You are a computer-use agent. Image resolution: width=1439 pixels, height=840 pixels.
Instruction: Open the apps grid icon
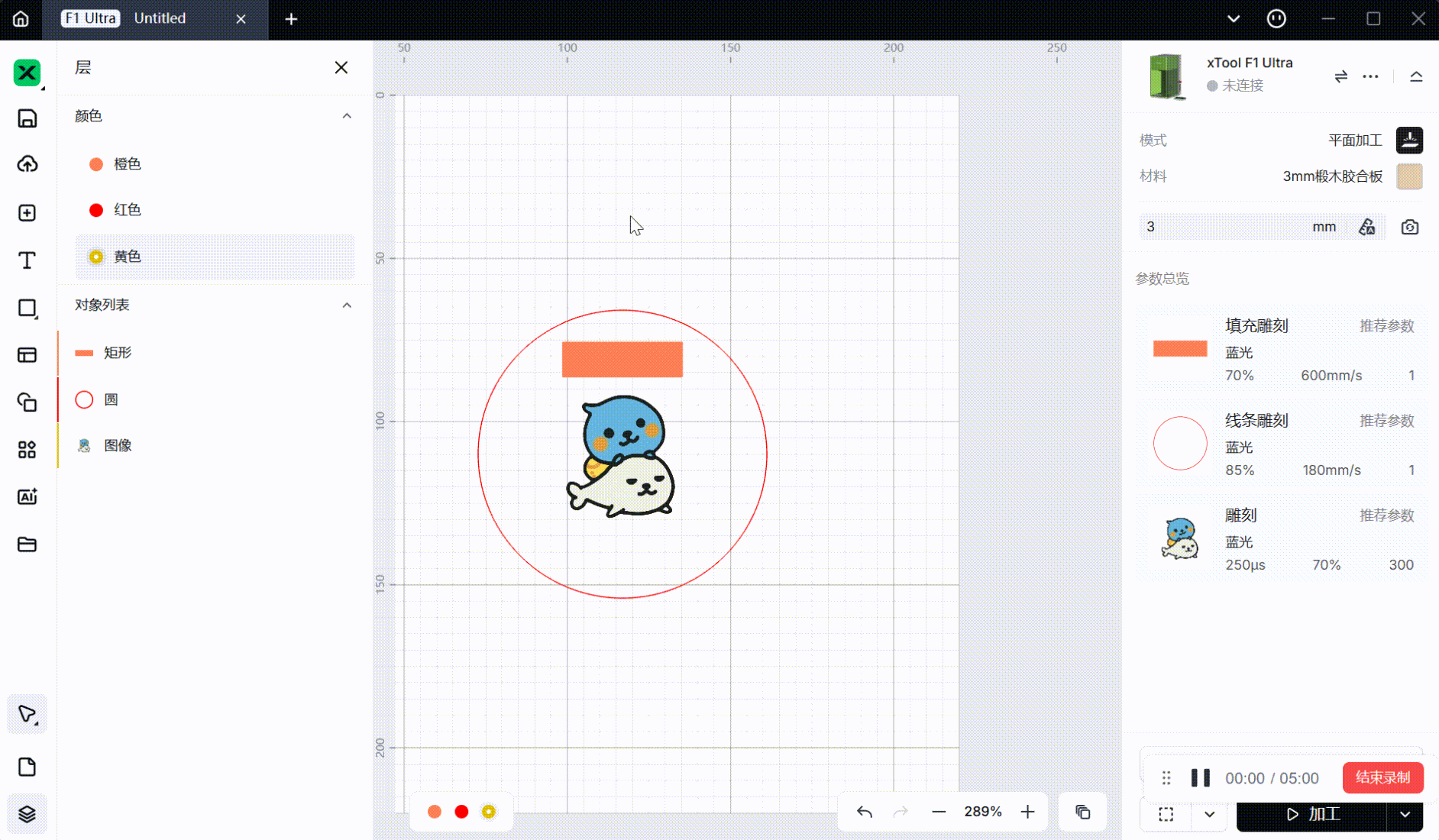[27, 450]
